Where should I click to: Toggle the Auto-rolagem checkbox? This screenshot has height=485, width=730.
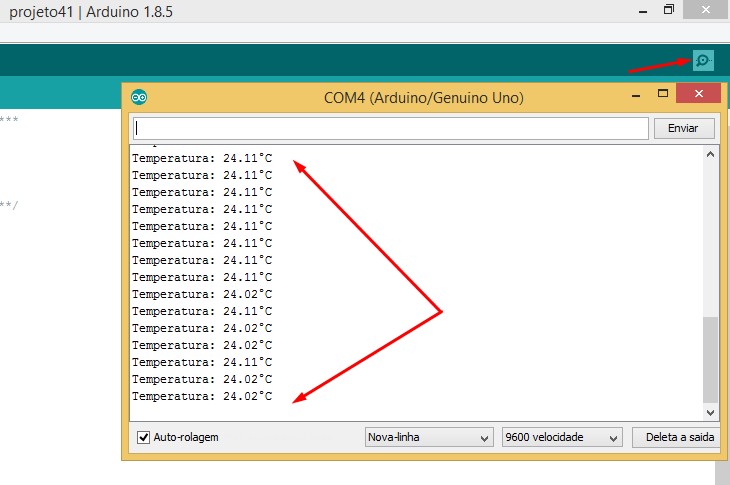click(143, 438)
